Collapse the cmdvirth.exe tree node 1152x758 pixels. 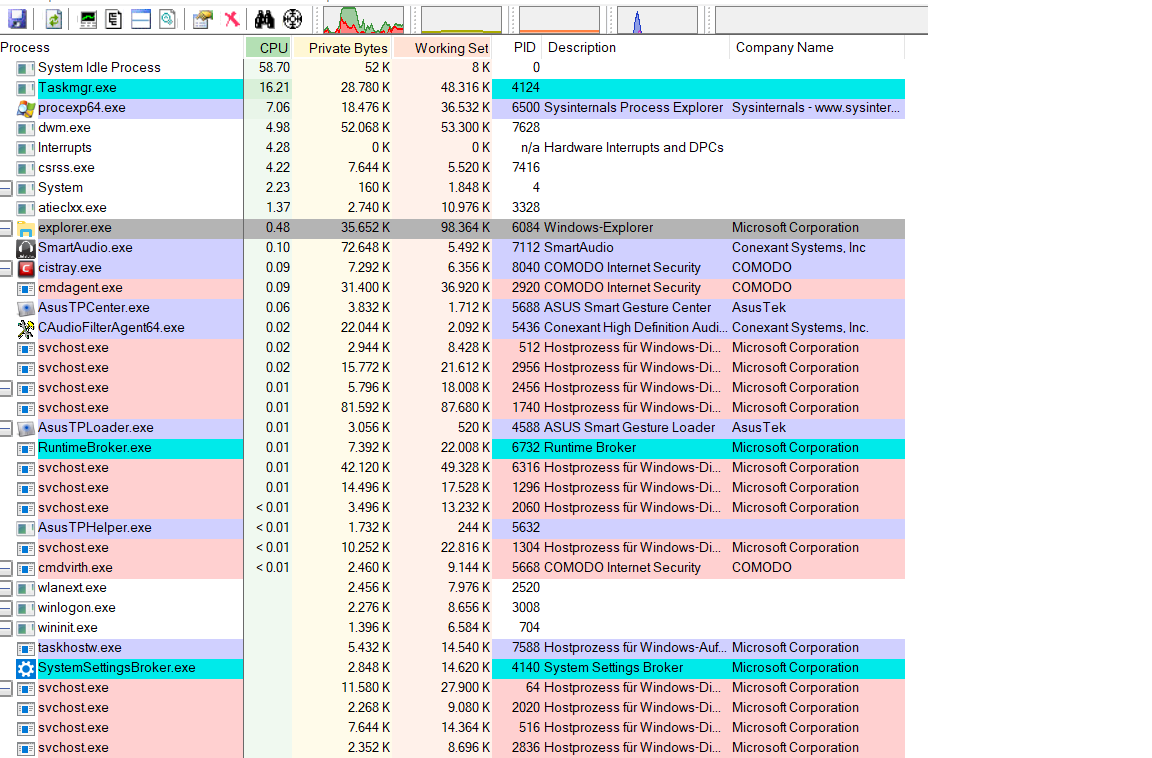6,568
